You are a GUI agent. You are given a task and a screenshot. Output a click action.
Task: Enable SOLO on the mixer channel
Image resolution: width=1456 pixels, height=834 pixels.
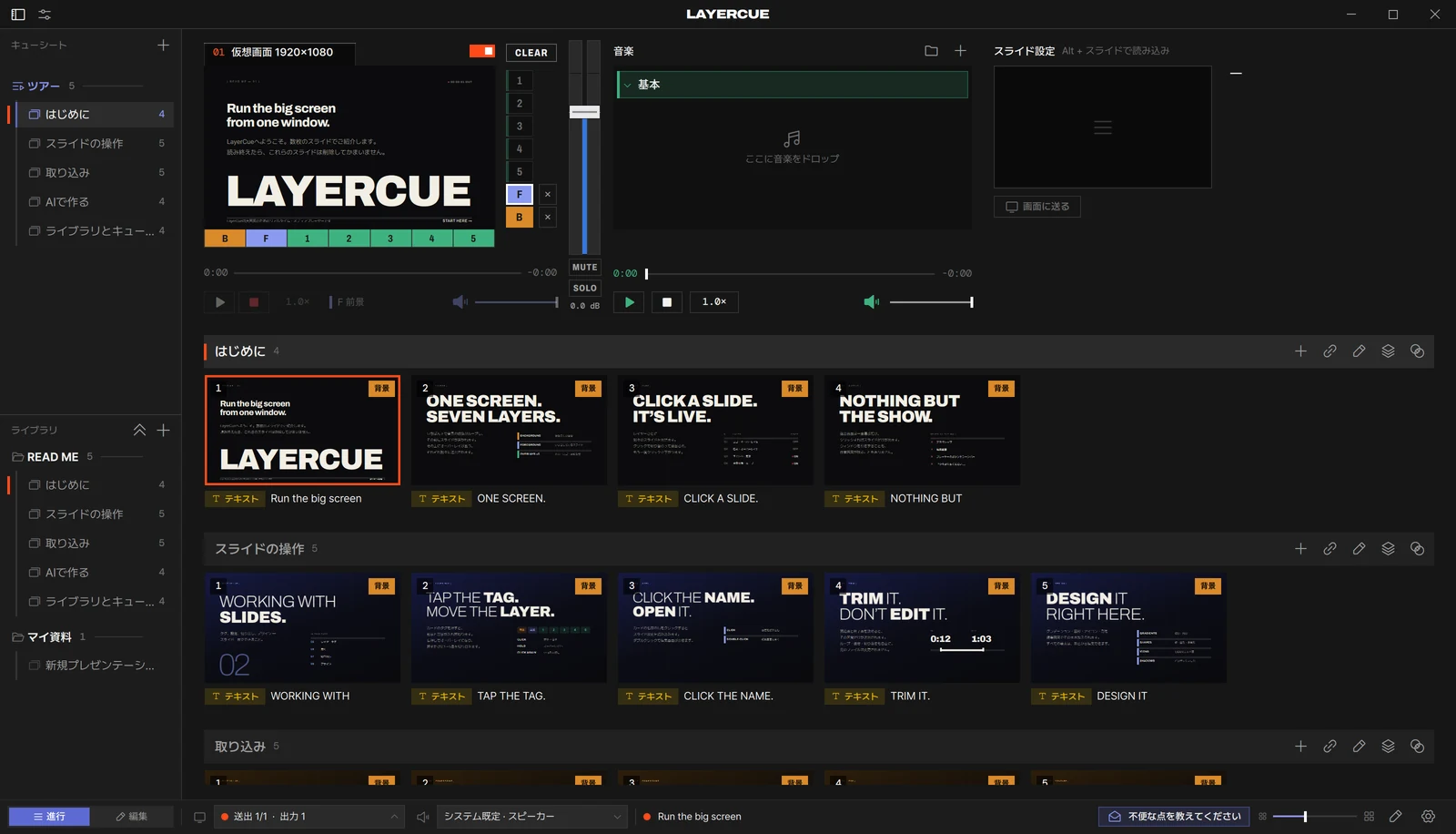[585, 288]
